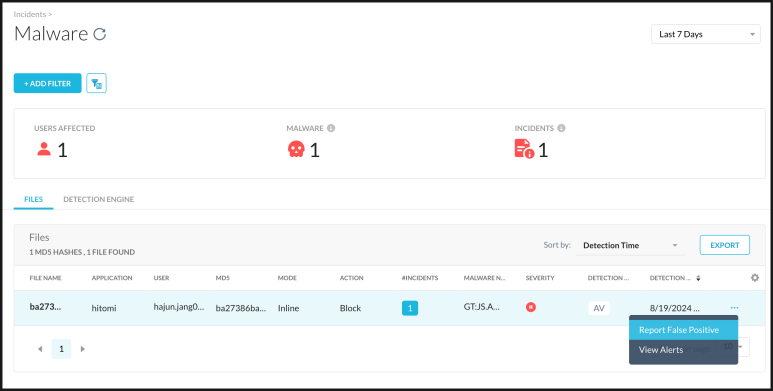
Task: Click the MALWARE N... column header
Action: tap(485, 278)
